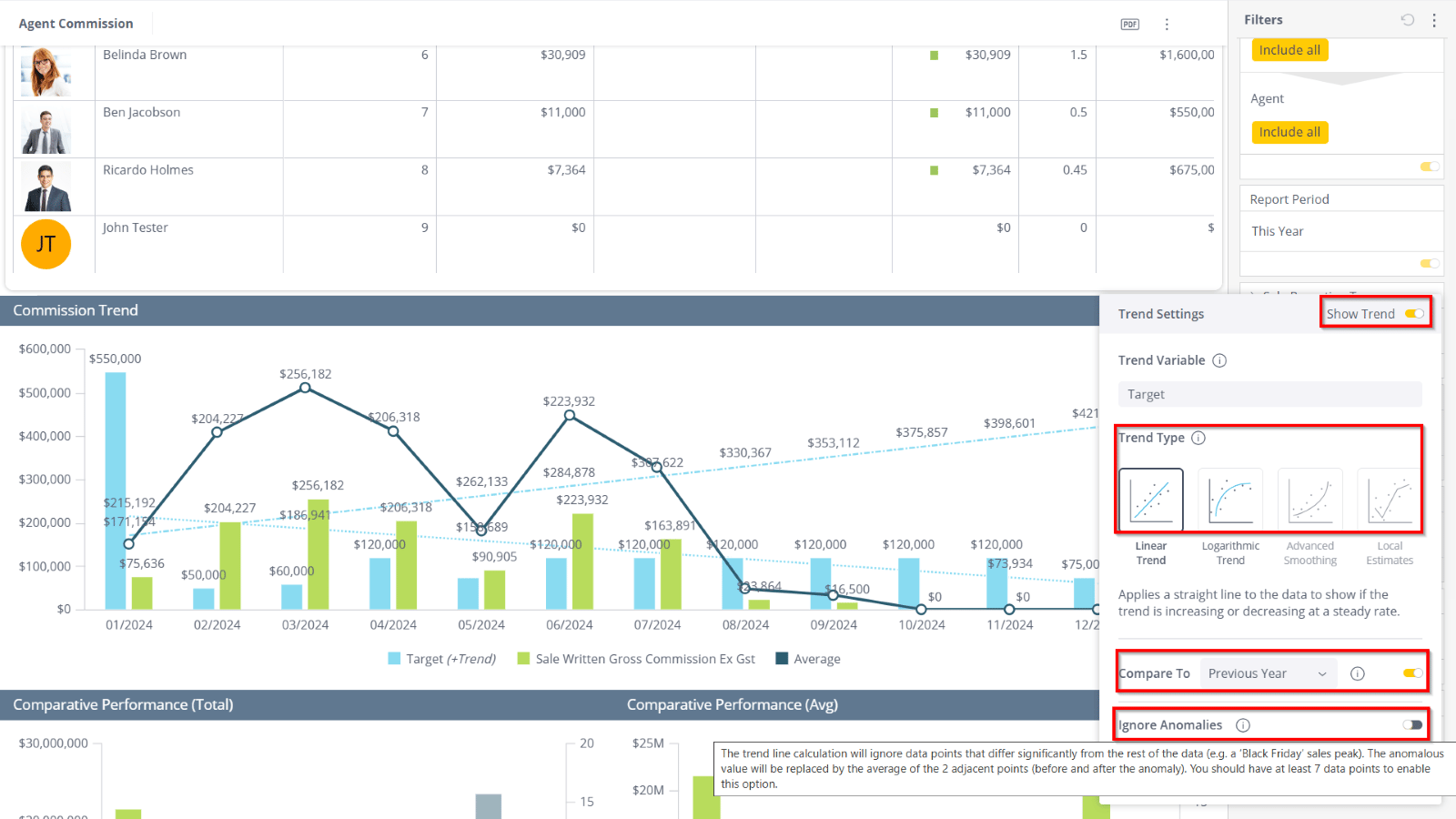The height and width of the screenshot is (819, 1456).
Task: Open Belinda Brown's profile photo
Action: 45,72
